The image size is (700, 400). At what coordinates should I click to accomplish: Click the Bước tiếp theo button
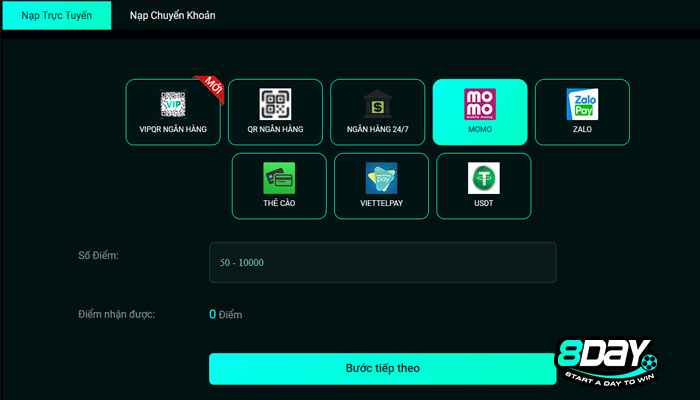(383, 368)
